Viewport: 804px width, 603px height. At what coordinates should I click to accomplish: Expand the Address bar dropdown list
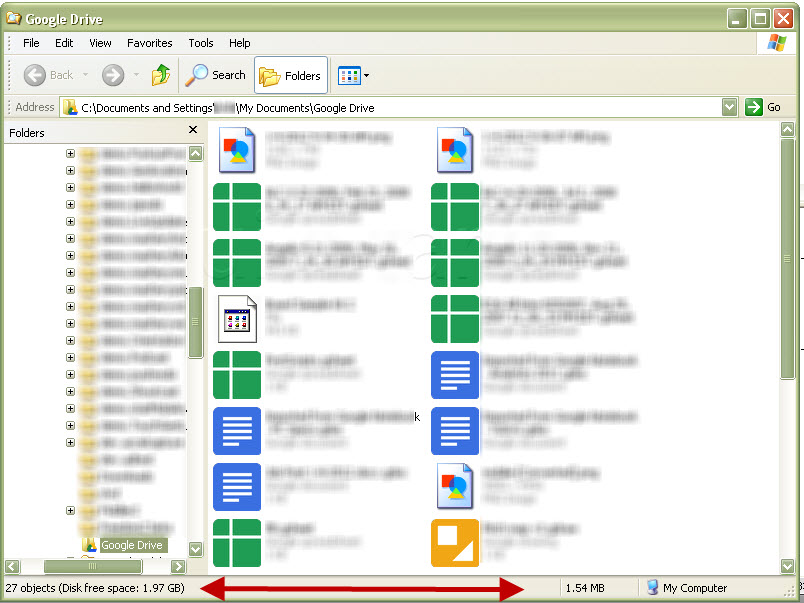point(730,108)
